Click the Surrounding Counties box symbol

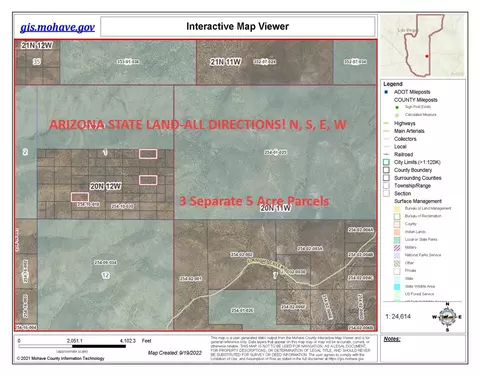386,178
